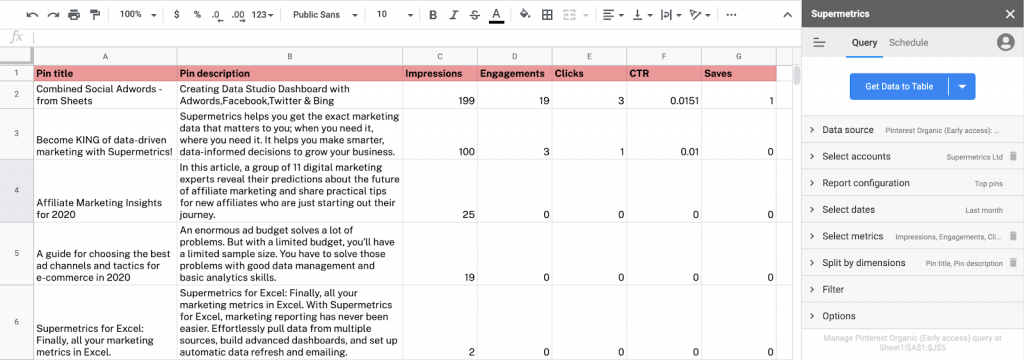Expand the Split by dimensions section
This screenshot has width=1024, height=360.
(x=912, y=263)
